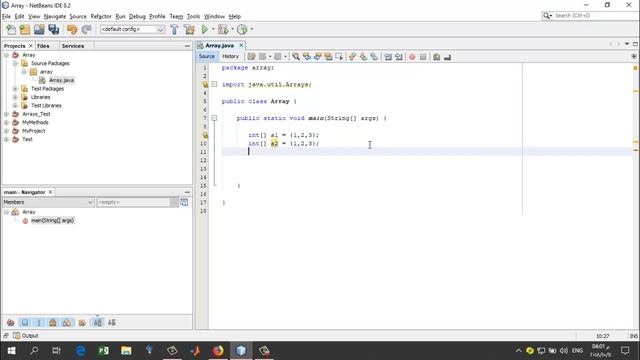Open File Explorer from the taskbar
Image resolution: width=640 pixels, height=360 pixels.
(x=126, y=350)
